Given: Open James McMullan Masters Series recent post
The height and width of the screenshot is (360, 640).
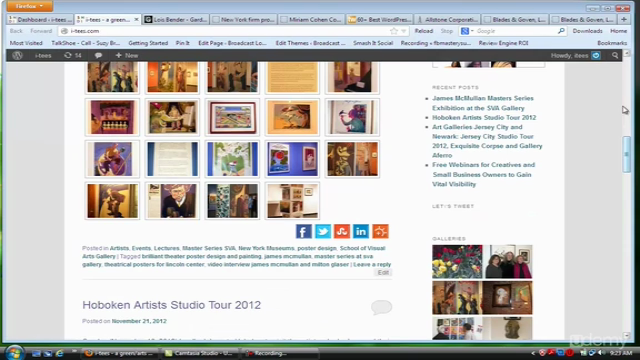Looking at the screenshot, I should point(483,103).
